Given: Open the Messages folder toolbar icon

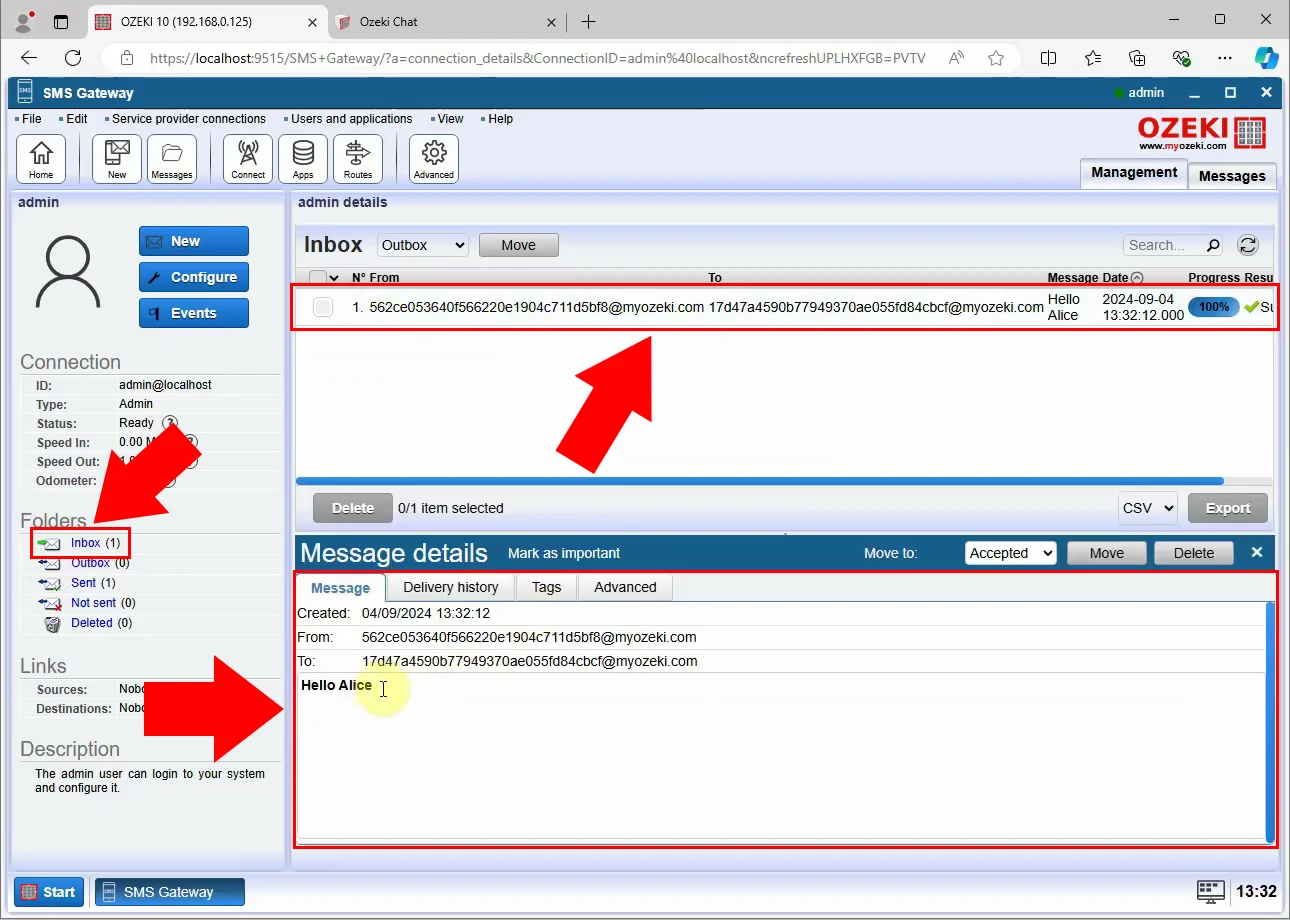Looking at the screenshot, I should click(172, 159).
